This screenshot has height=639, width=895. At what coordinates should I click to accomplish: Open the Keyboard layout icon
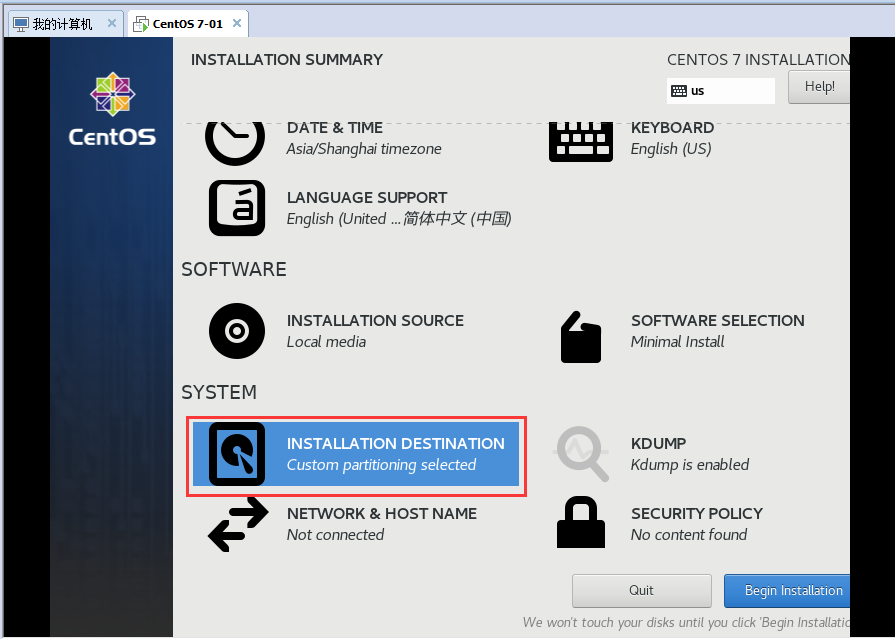(x=580, y=142)
